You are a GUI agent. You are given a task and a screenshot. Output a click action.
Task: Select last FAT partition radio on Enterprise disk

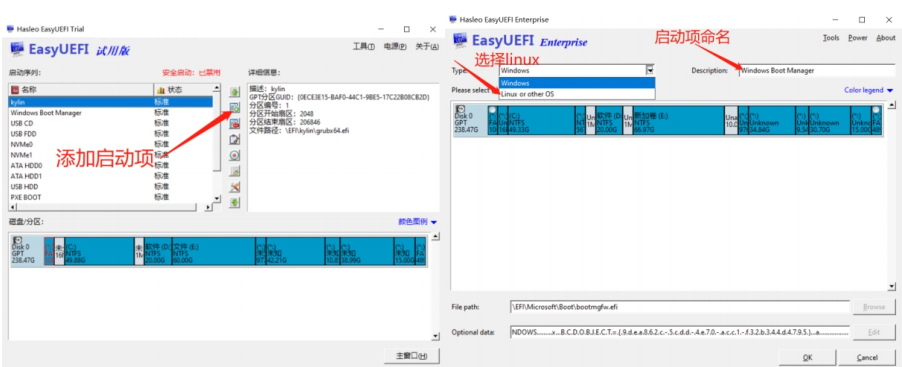pyautogui.click(x=876, y=110)
